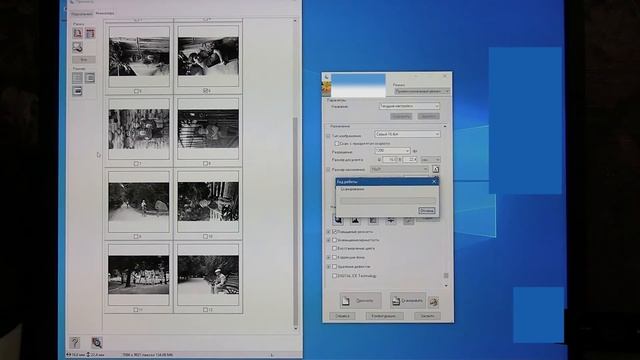
Task: Open the image adjustment sliders icon
Action: click(391, 220)
